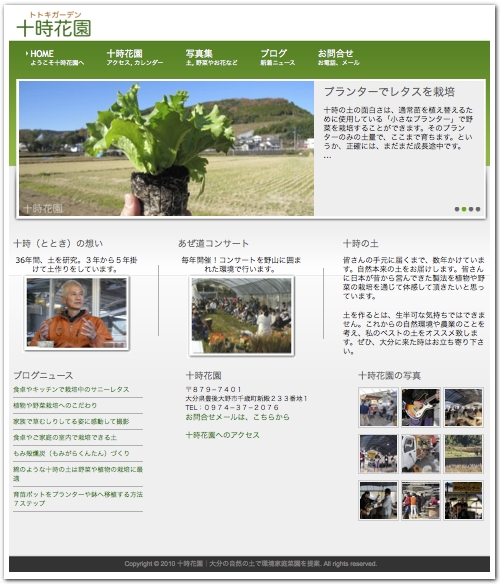Select the fourth slider pagination dot
This screenshot has height=584, width=500.
click(x=478, y=209)
